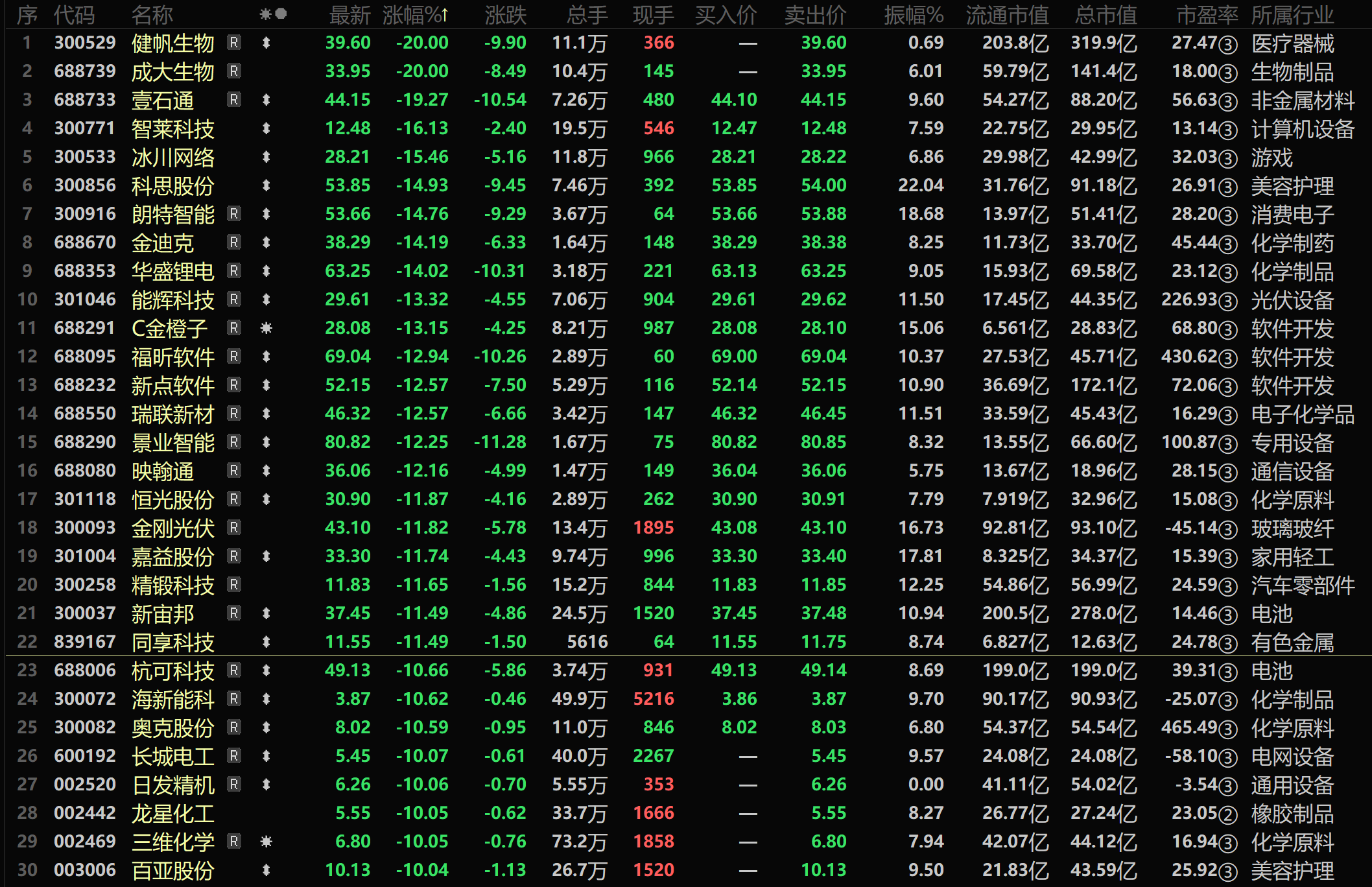Image resolution: width=1372 pixels, height=887 pixels.
Task: Click the 总市值 column header
Action: pyautogui.click(x=1106, y=14)
